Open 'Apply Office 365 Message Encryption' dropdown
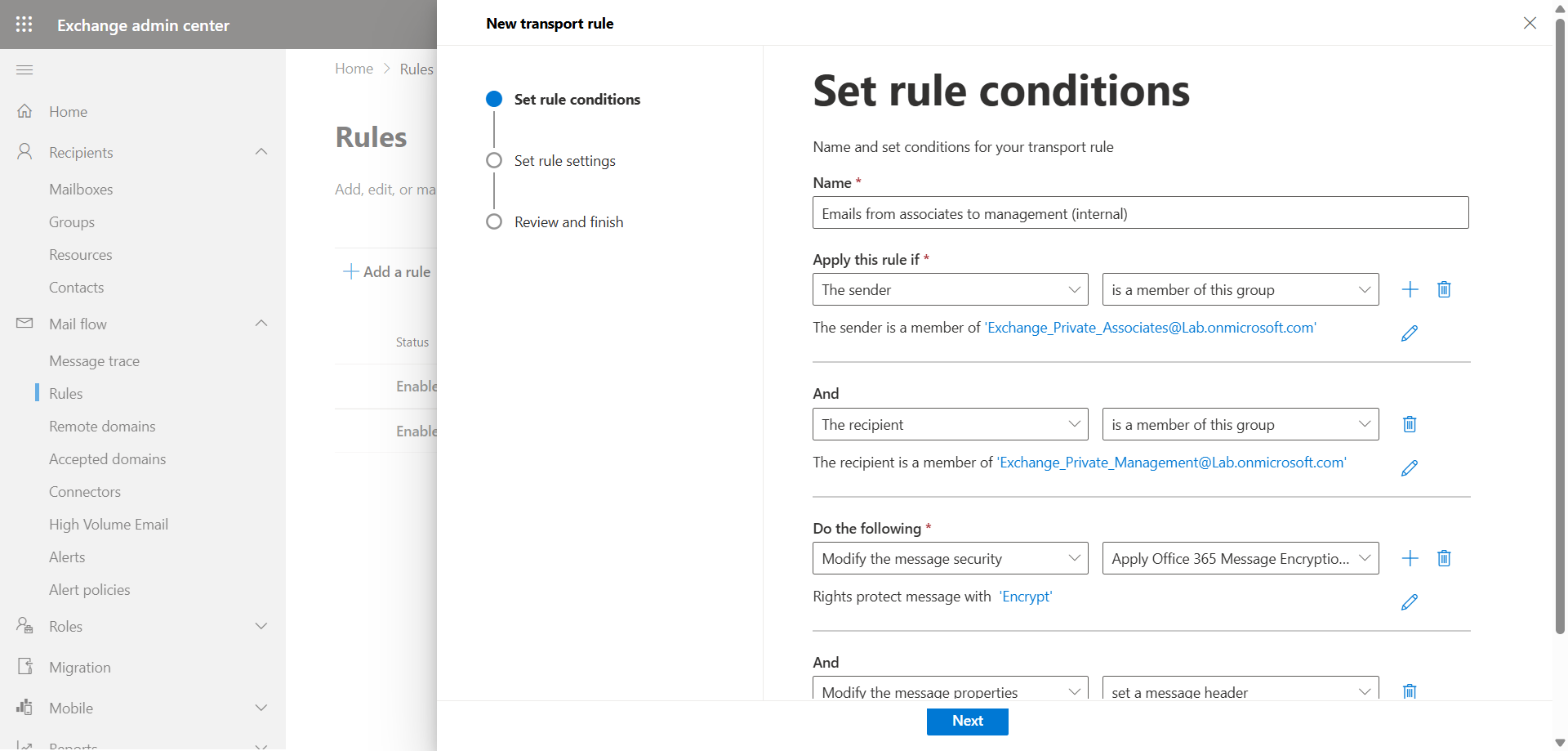Image resolution: width=1568 pixels, height=751 pixels. 1241,558
